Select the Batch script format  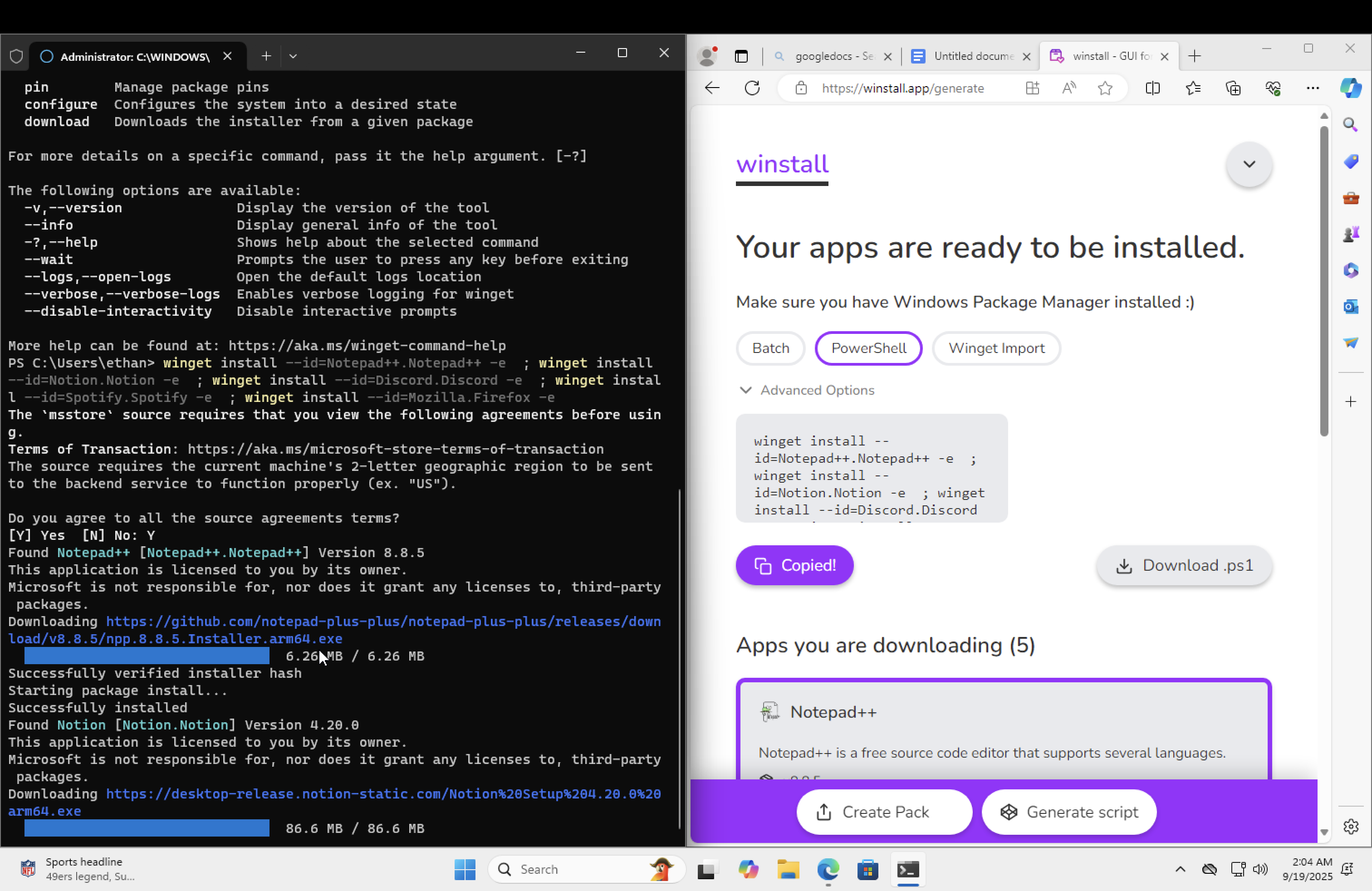coord(770,348)
